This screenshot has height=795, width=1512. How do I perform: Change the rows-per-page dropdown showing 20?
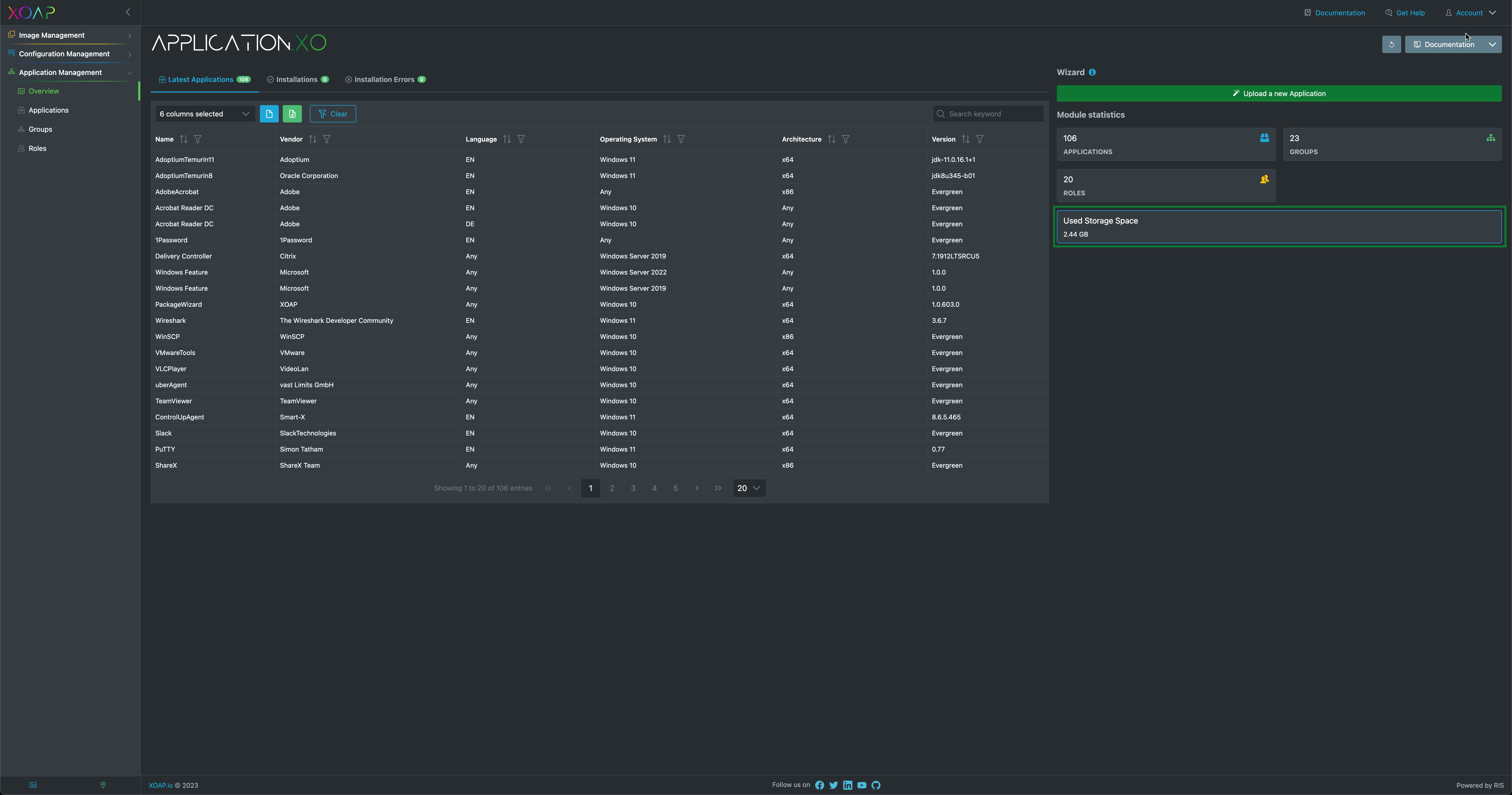click(x=749, y=488)
